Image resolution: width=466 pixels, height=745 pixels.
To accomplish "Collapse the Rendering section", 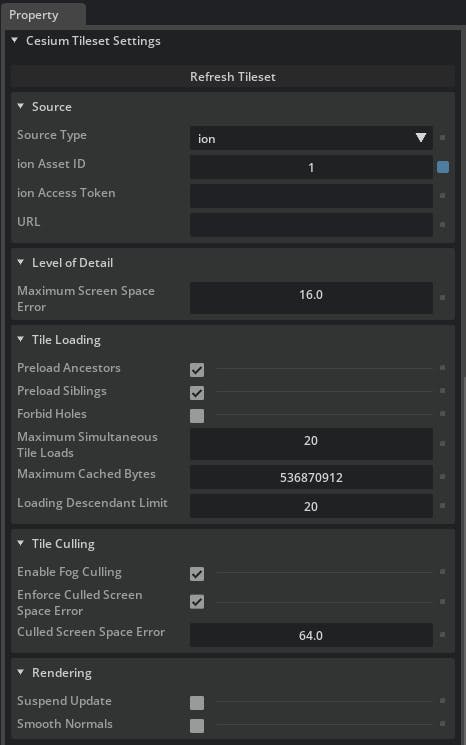I will tap(20, 672).
